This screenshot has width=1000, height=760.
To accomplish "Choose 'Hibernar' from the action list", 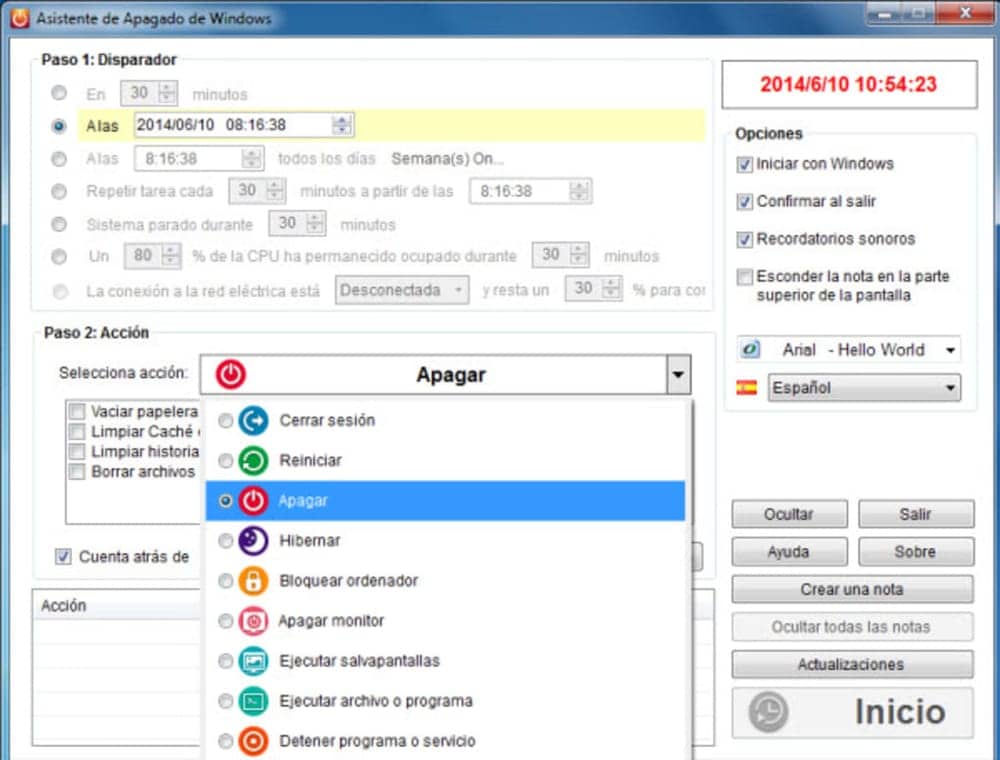I will pos(445,541).
